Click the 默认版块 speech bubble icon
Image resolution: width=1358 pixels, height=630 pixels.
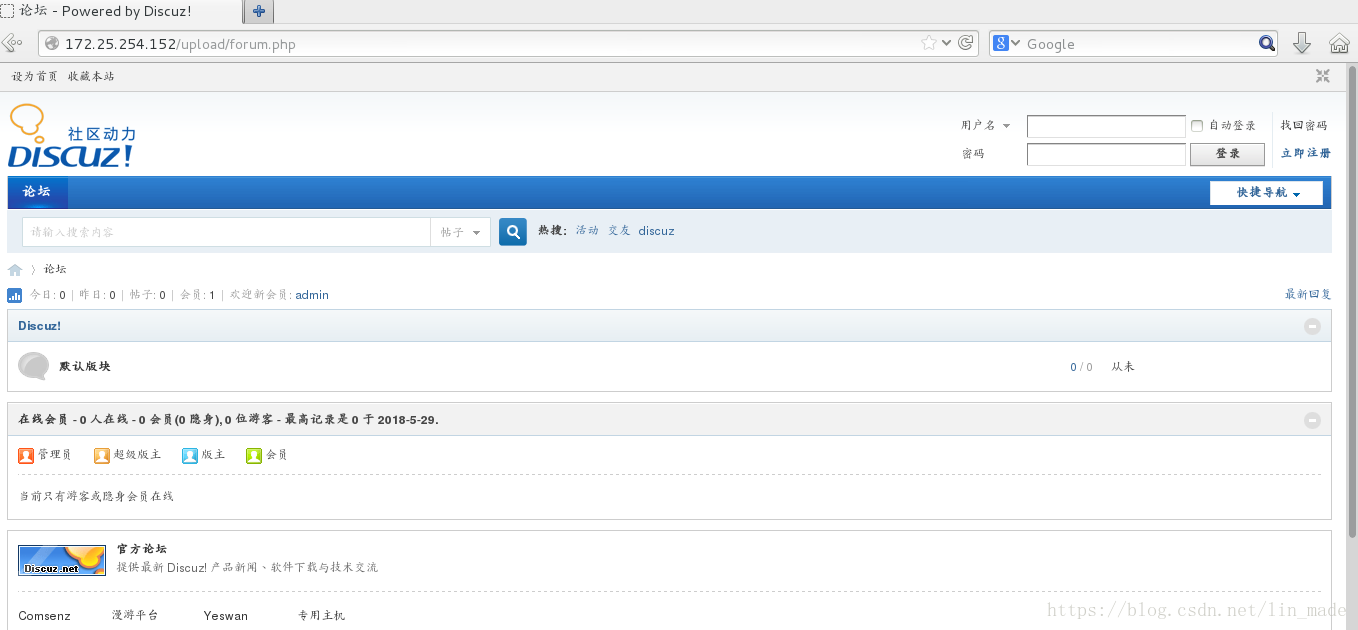click(34, 366)
